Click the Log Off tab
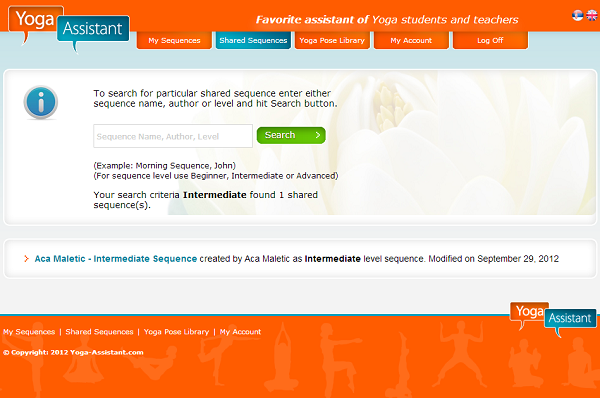 [x=490, y=40]
